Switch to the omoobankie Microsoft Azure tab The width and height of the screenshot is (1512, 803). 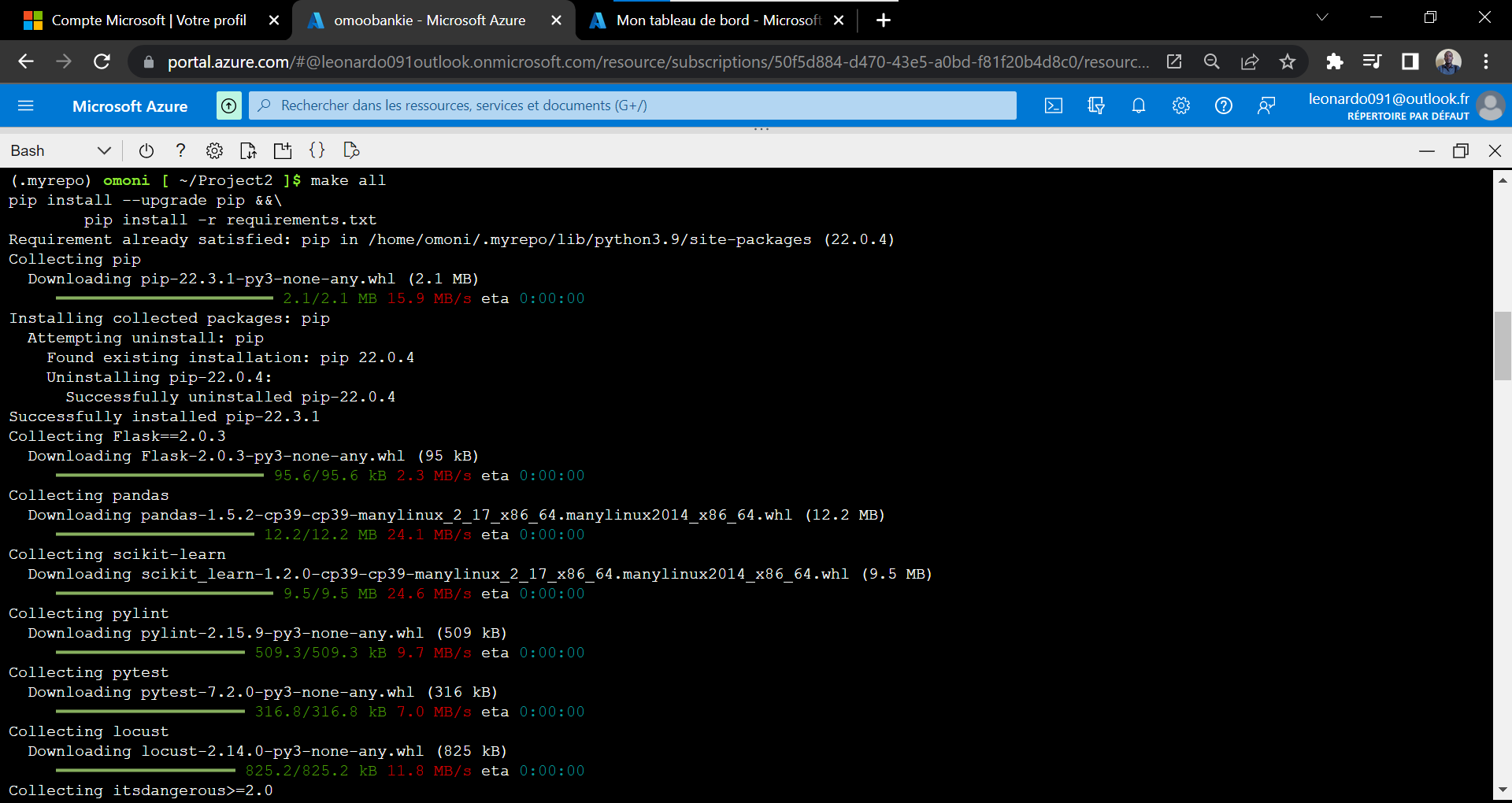pos(425,20)
